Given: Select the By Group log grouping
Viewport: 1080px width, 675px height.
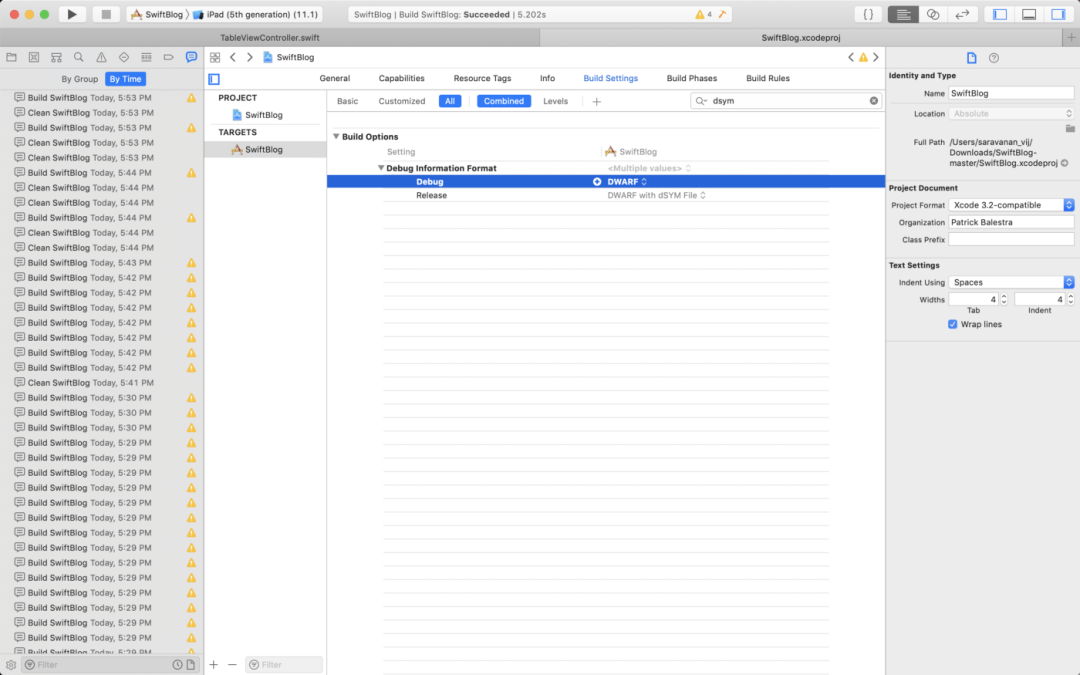Looking at the screenshot, I should [79, 79].
